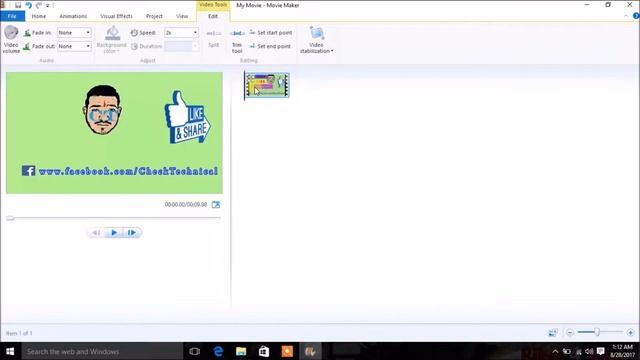Click the Speed clock icon
This screenshot has width=640, height=360.
point(134,33)
